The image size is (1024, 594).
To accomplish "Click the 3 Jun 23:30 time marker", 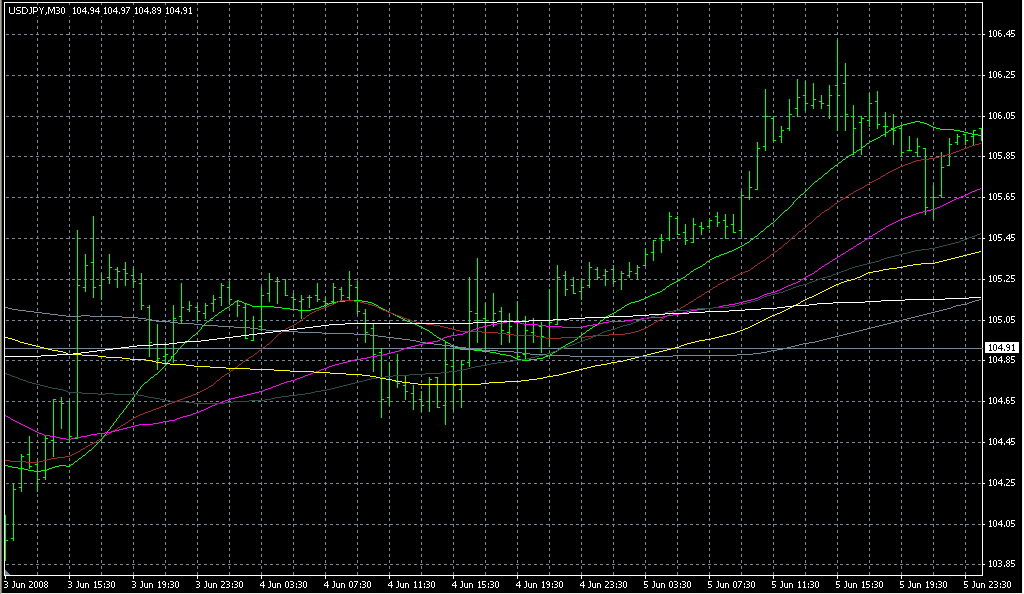I will tap(221, 583).
